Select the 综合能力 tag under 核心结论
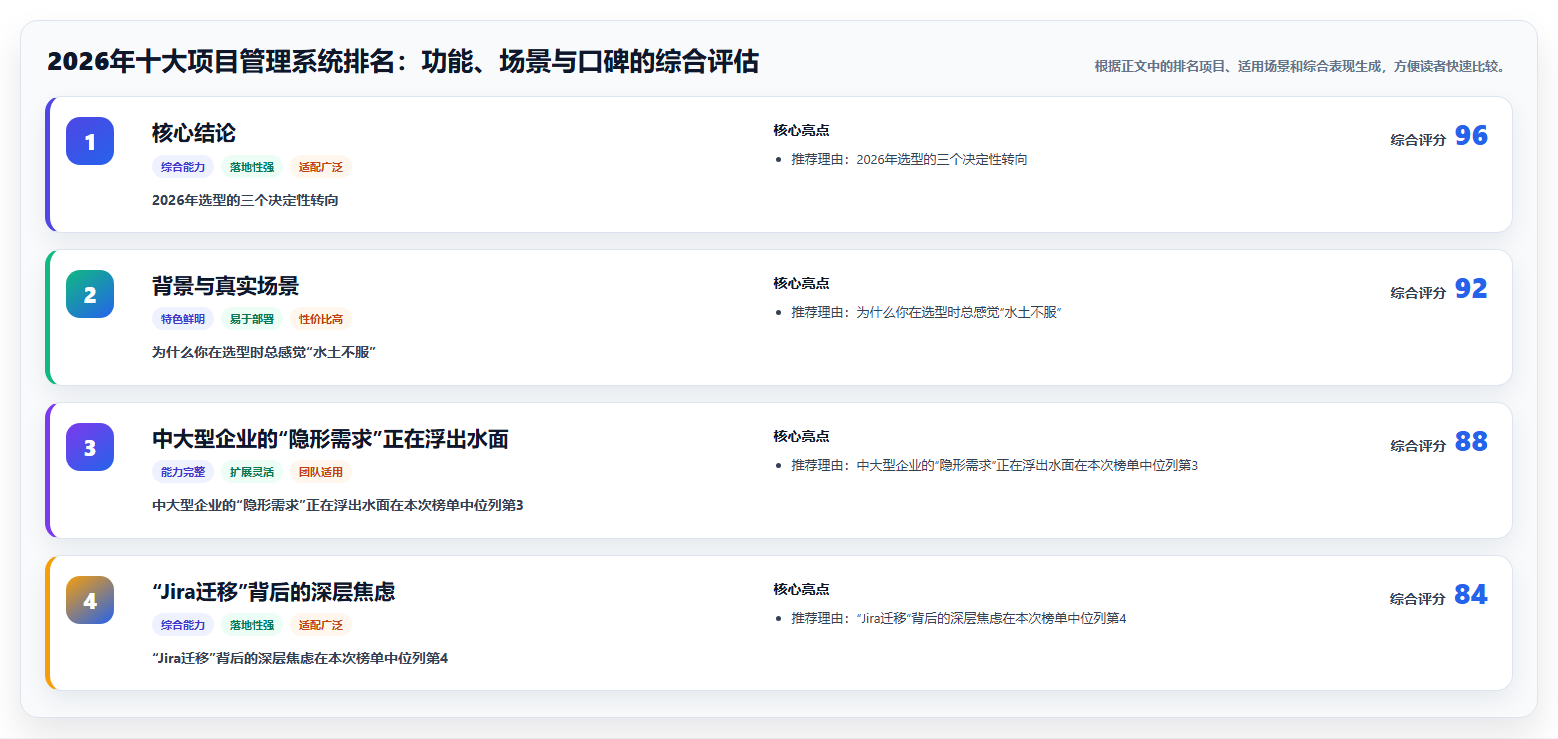 [x=183, y=167]
